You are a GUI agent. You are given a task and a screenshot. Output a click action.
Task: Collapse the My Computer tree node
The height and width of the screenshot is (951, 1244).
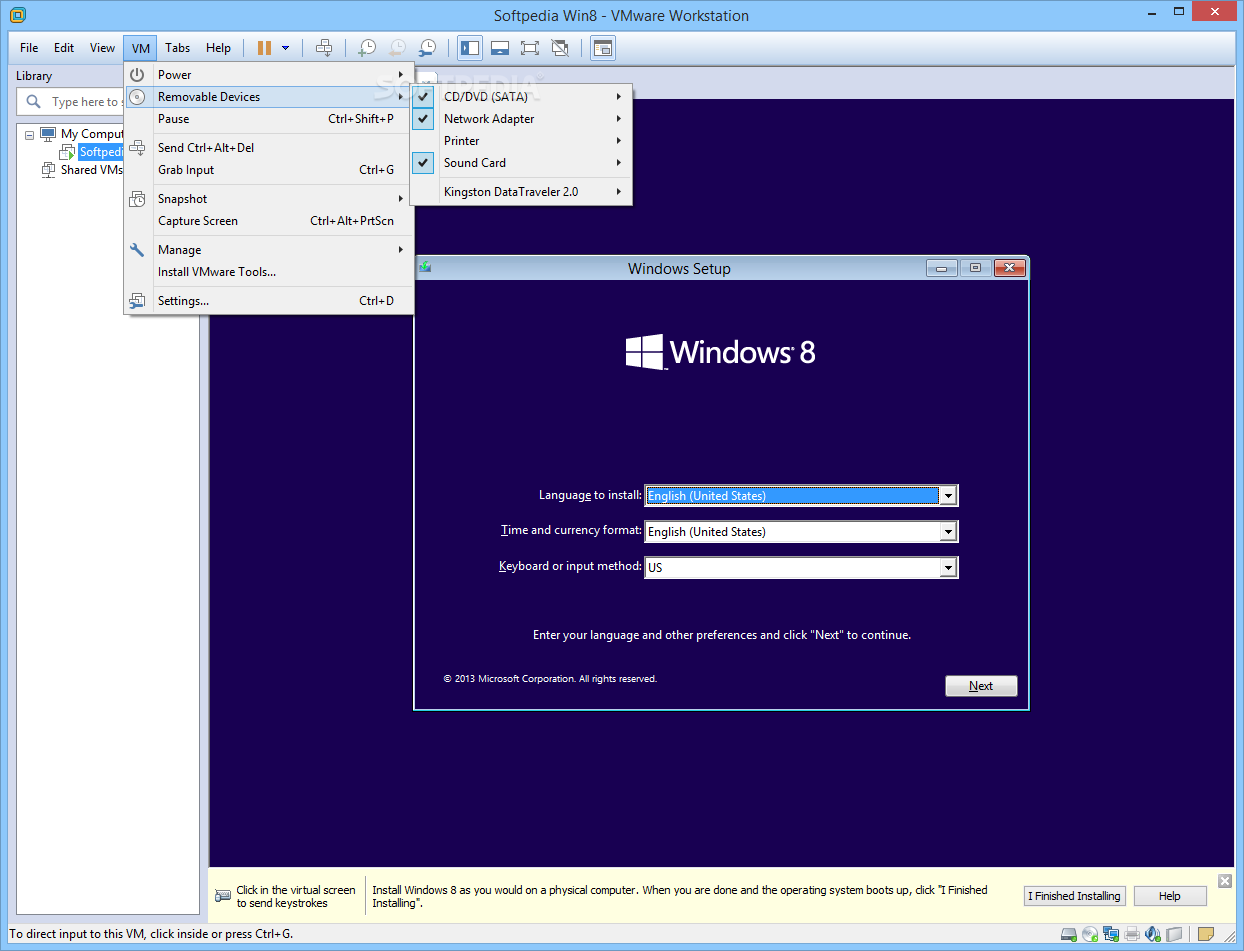29,134
